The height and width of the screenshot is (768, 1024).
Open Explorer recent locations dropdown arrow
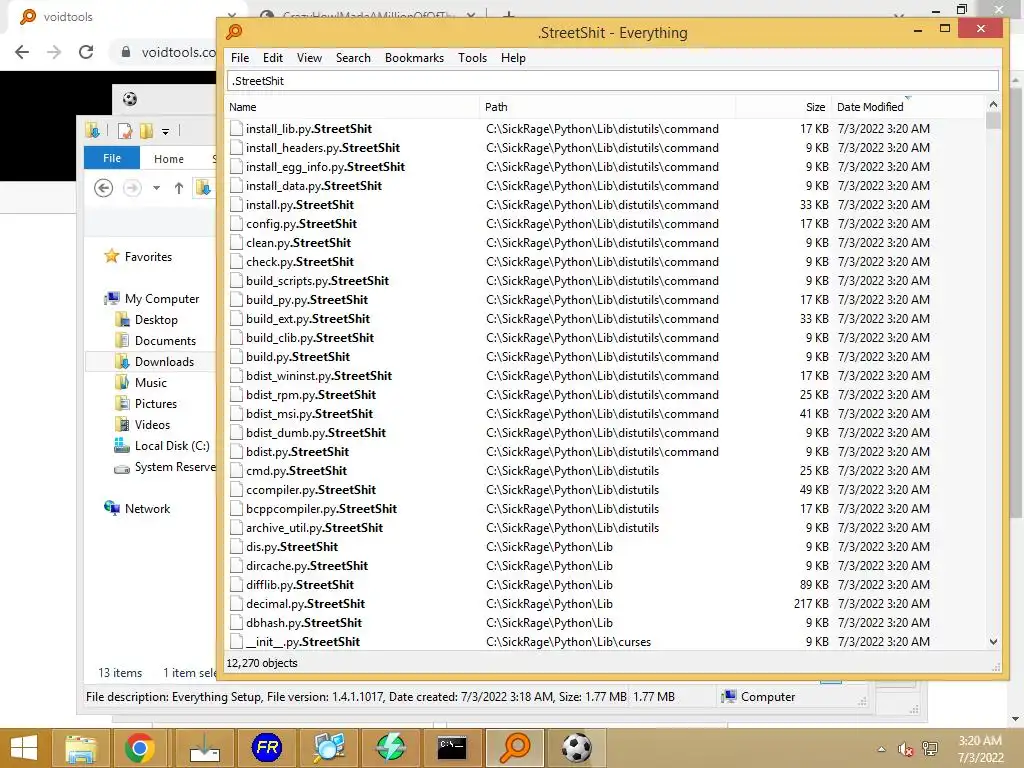[x=156, y=188]
